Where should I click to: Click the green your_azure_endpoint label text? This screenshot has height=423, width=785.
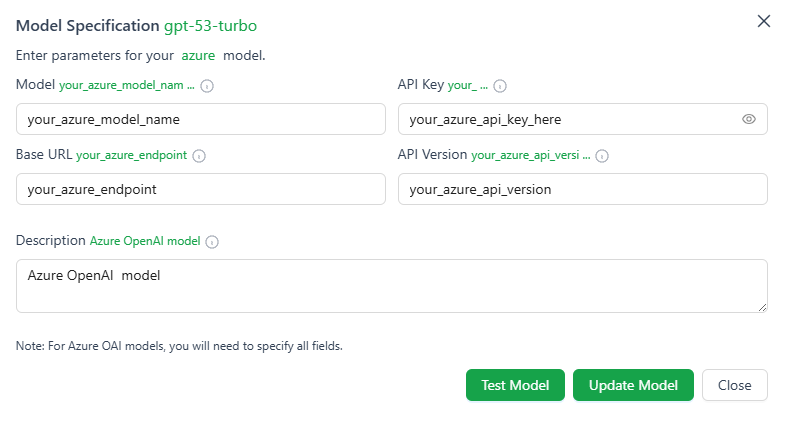(x=132, y=155)
